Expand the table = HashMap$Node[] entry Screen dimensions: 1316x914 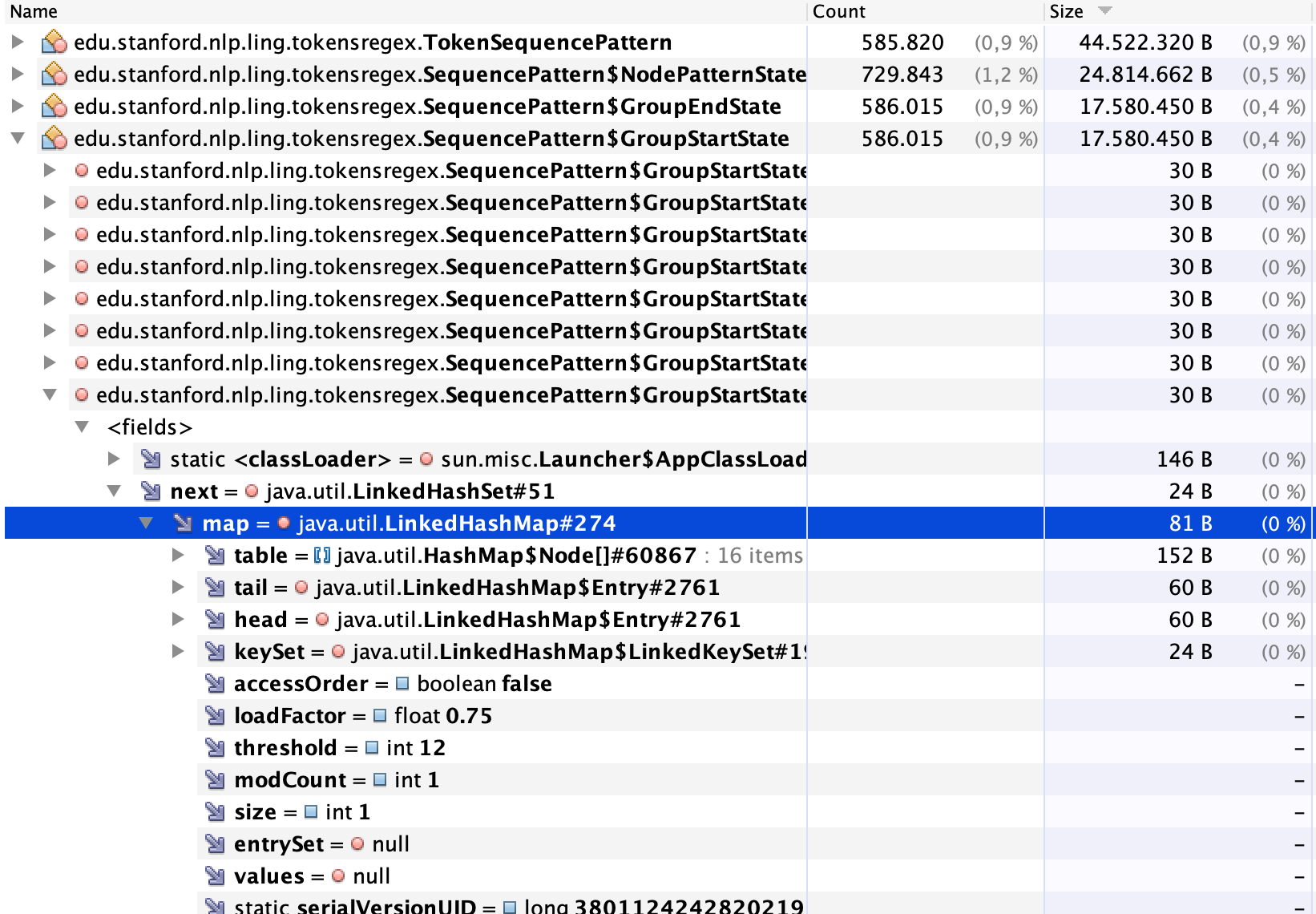pyautogui.click(x=178, y=555)
